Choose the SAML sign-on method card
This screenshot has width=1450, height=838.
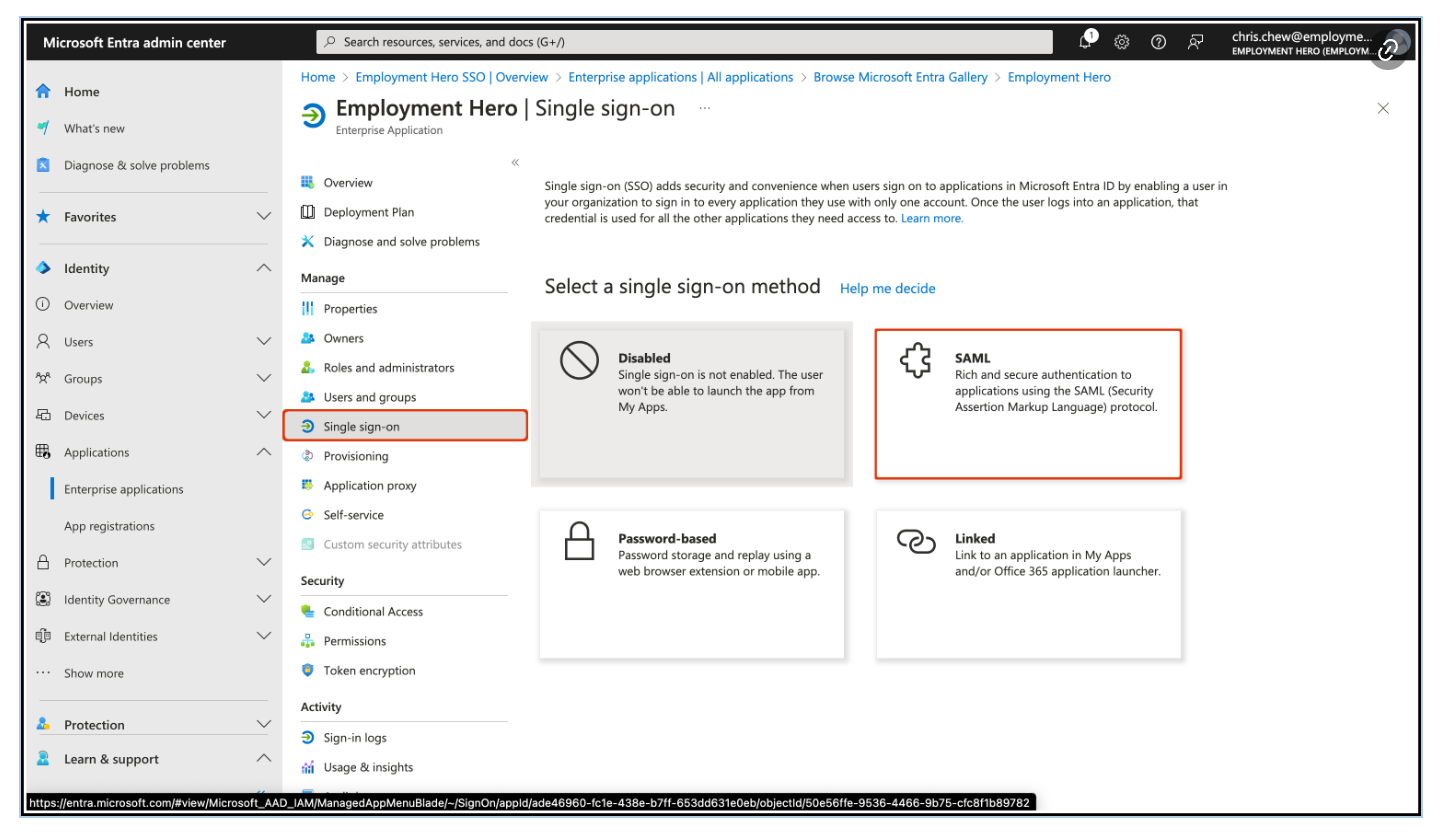point(1028,404)
